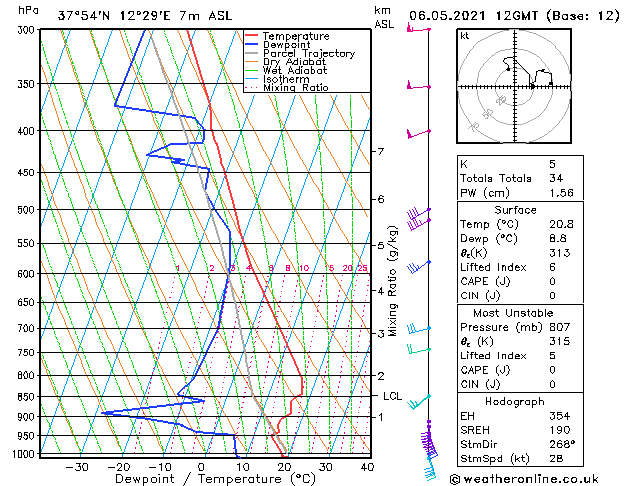
Task: Click the hodograph wind plot
Action: (514, 86)
